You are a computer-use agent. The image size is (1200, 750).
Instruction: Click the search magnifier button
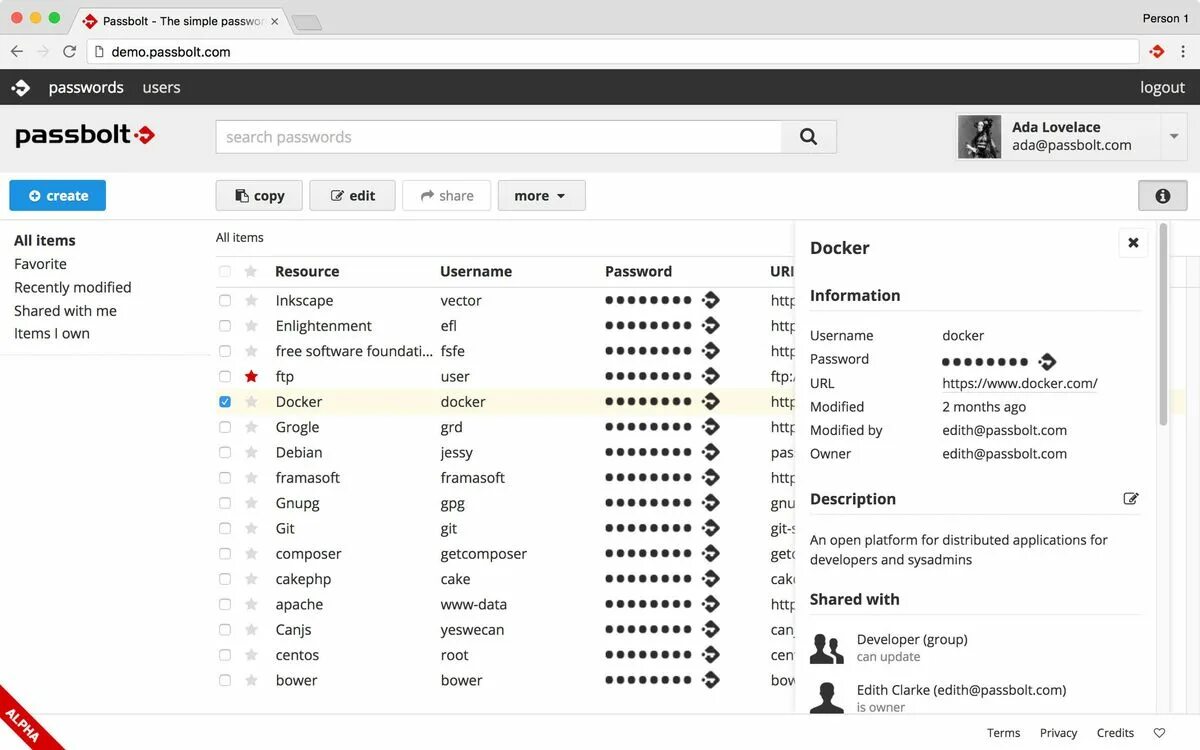coord(809,137)
